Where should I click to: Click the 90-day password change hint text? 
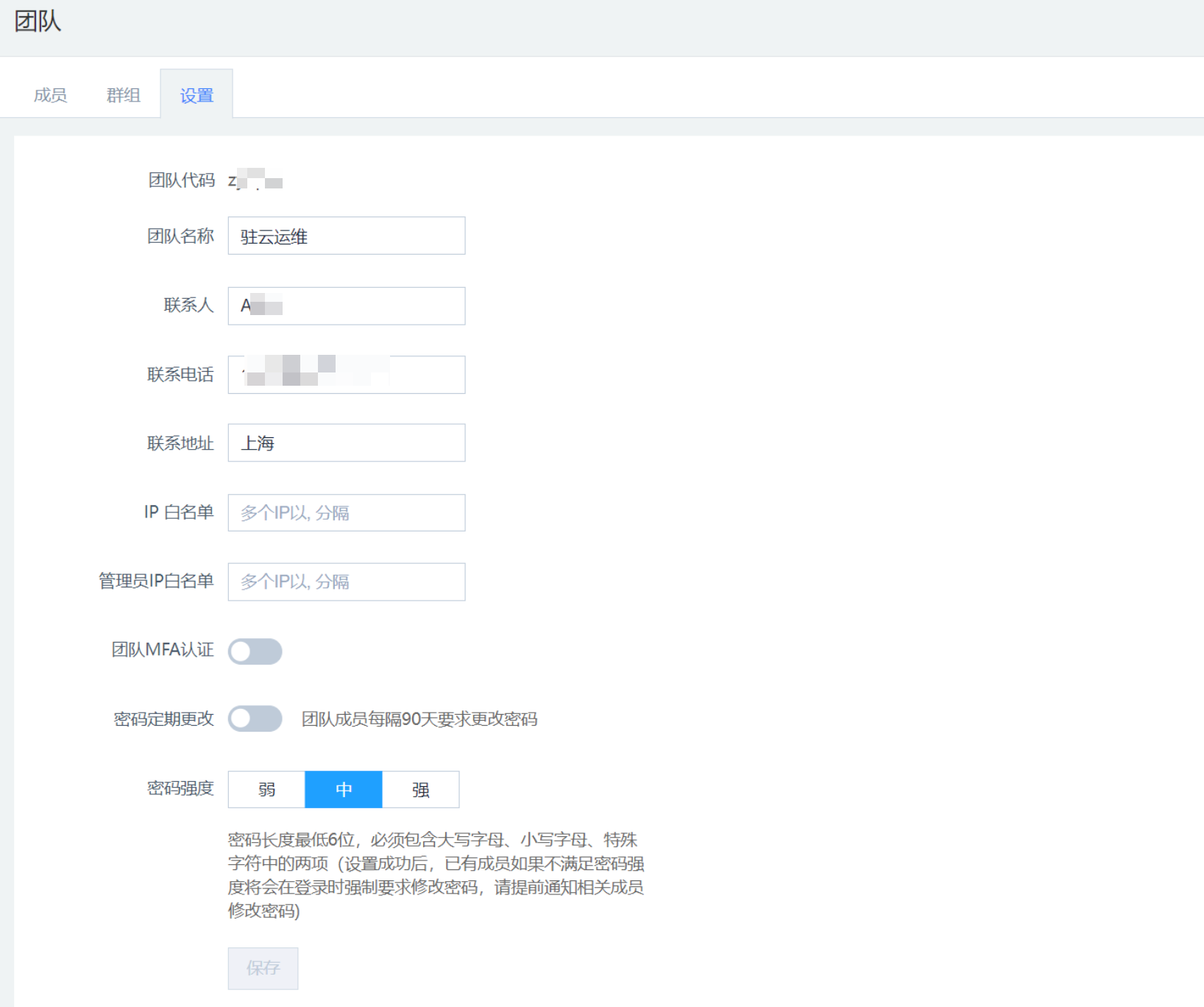coord(419,719)
